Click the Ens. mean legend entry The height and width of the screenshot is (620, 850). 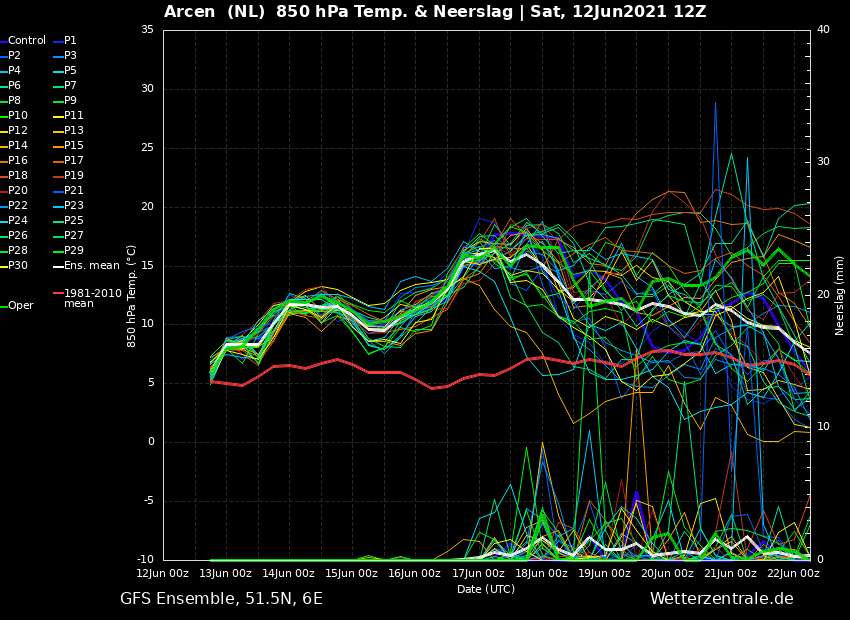click(86, 266)
